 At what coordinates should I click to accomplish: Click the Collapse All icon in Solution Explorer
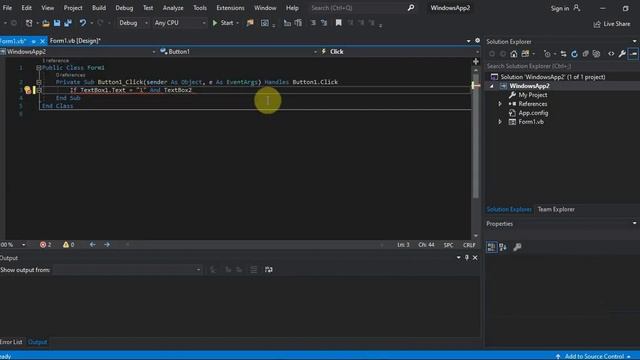pos(585,54)
